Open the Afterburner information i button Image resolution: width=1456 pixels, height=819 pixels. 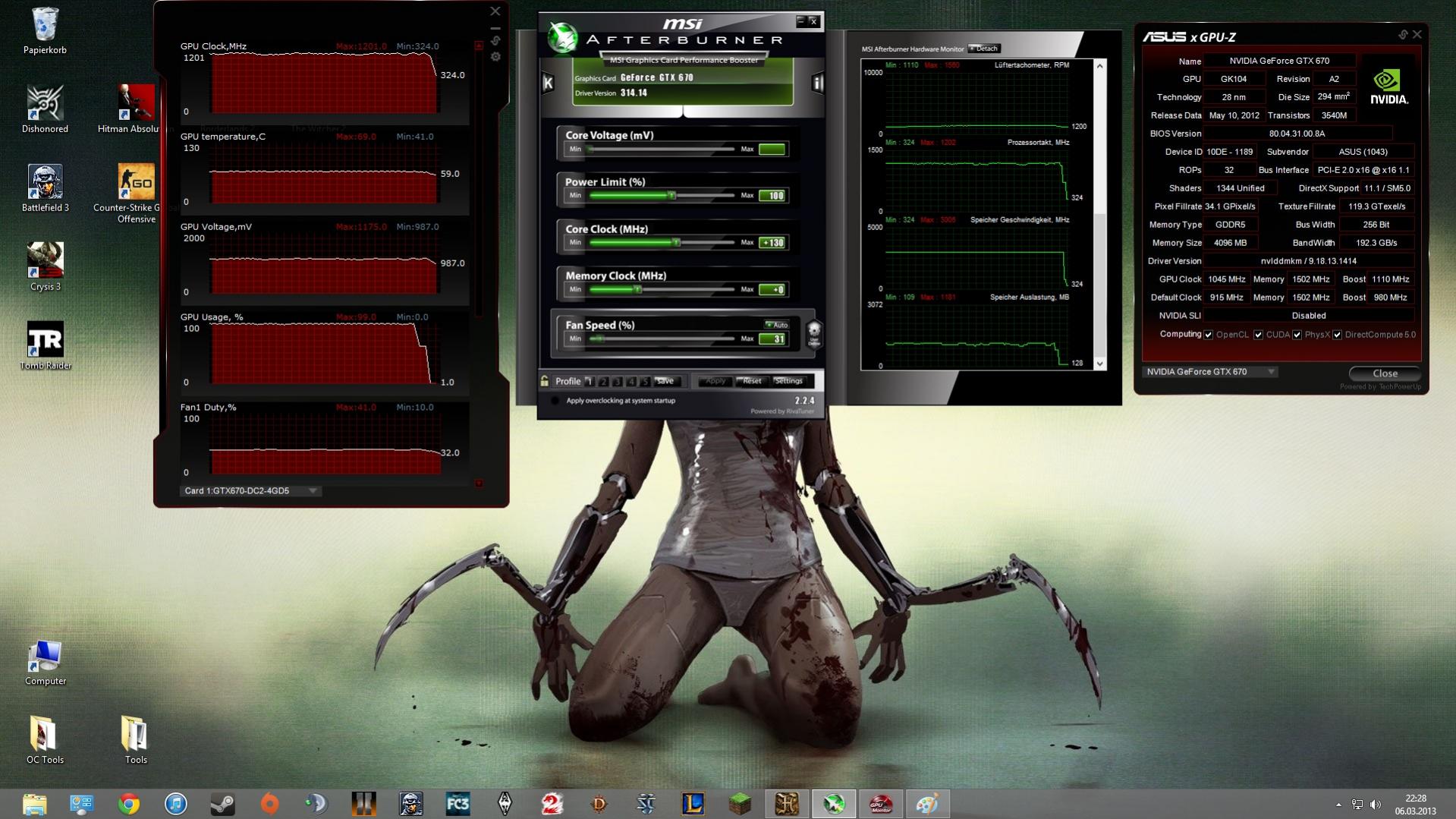817,83
